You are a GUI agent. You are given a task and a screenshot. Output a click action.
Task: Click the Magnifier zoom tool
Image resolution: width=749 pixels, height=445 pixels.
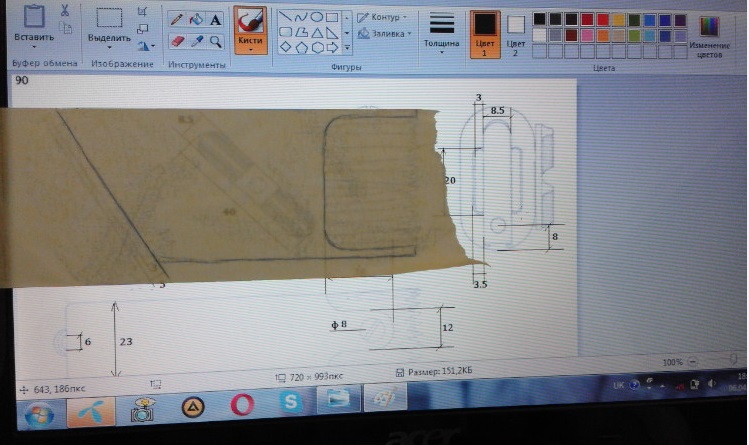(215, 42)
